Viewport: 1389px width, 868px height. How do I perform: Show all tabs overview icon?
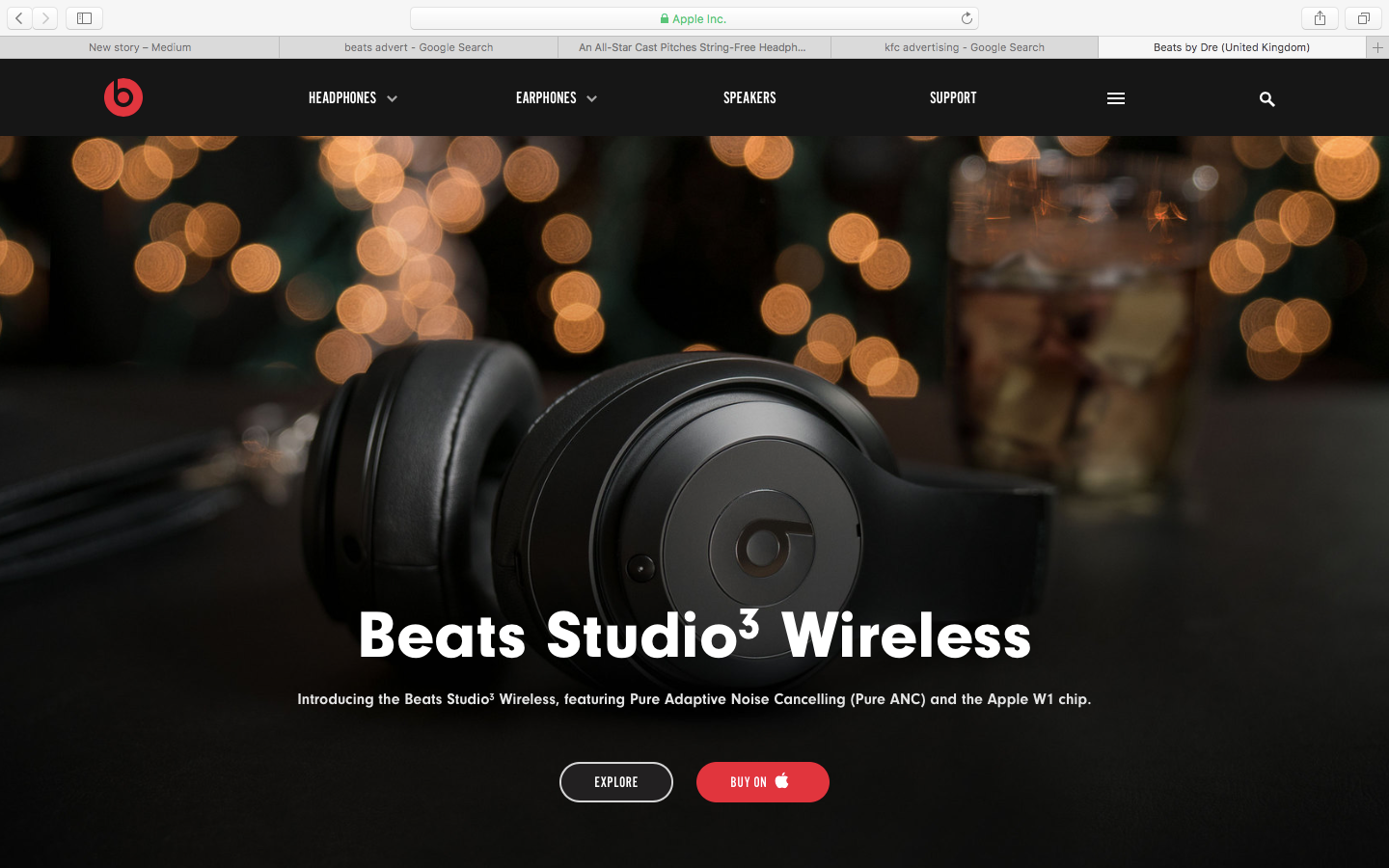pos(1363,18)
